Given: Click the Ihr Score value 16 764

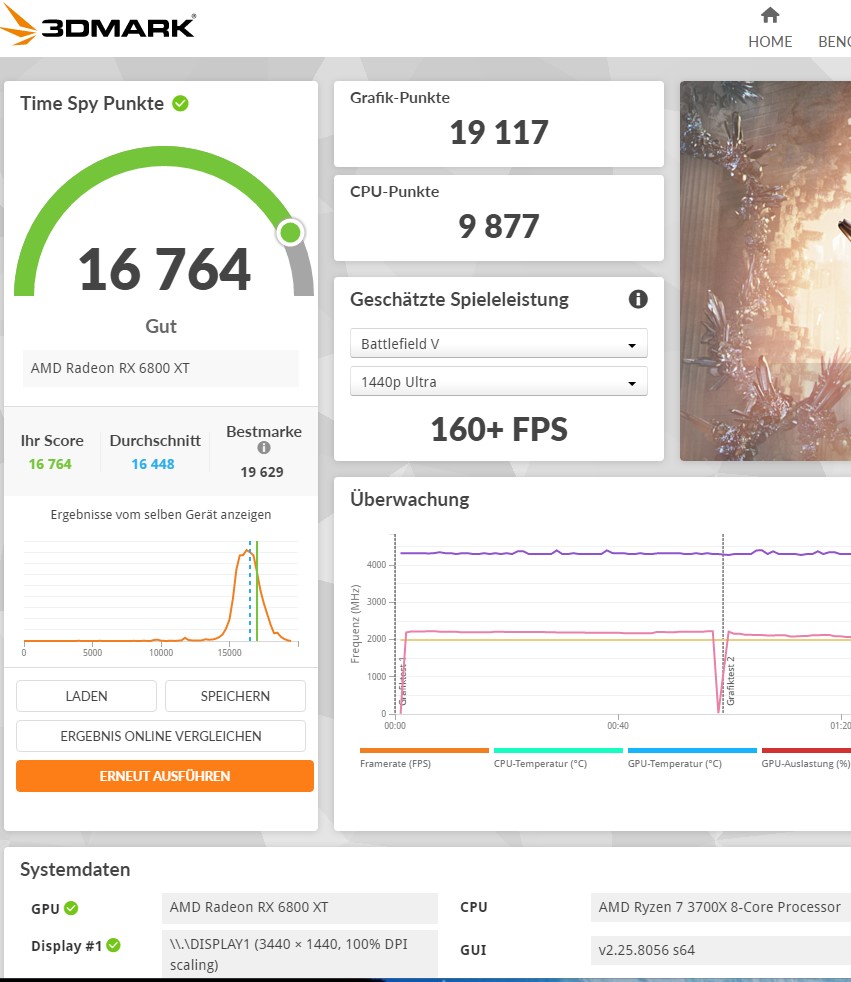Looking at the screenshot, I should 50,464.
